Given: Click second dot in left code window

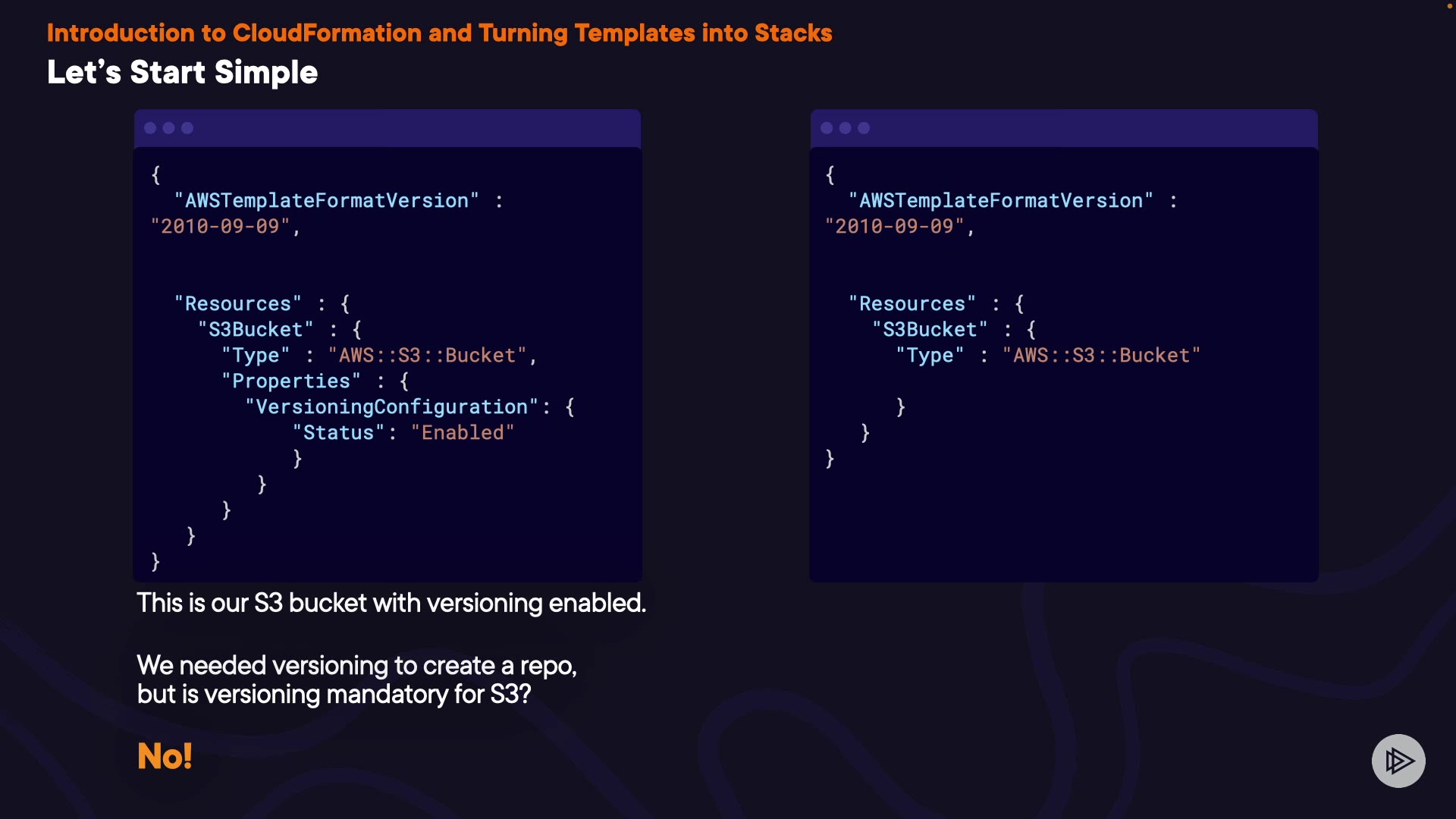Looking at the screenshot, I should [x=168, y=128].
